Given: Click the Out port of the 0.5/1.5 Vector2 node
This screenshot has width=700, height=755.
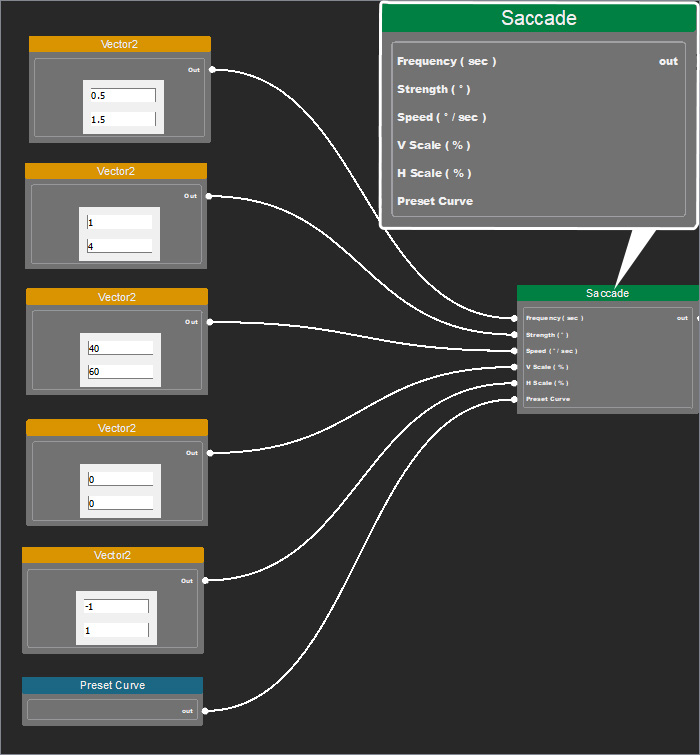Looking at the screenshot, I should pos(212,70).
